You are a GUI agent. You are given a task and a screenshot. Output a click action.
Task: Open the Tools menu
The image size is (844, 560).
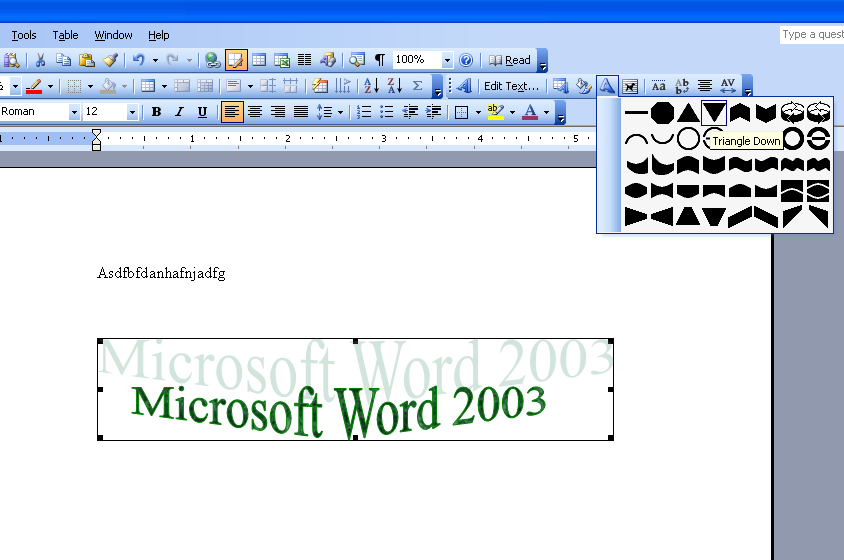(24, 35)
